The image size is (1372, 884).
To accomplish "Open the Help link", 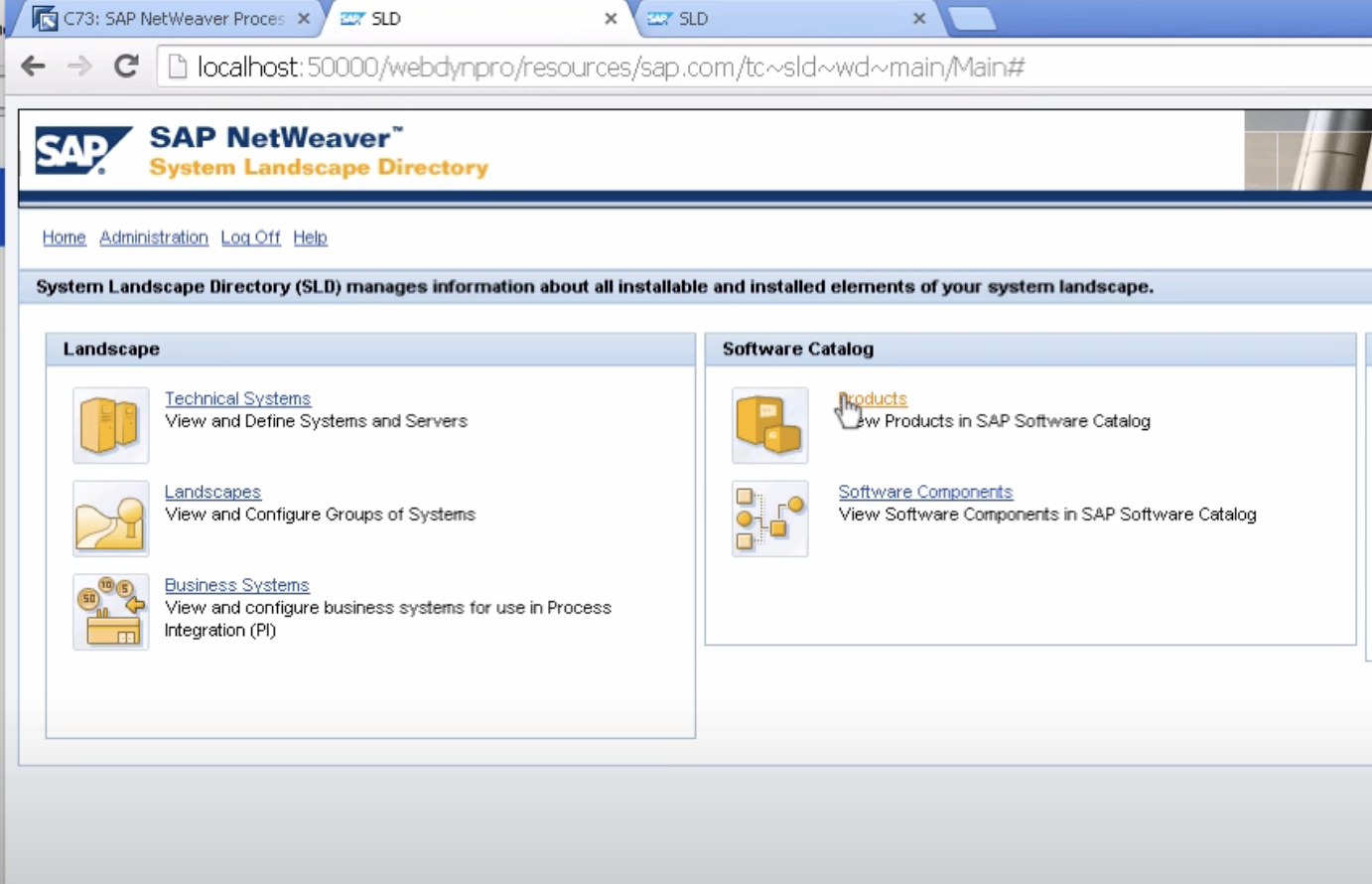I will 310,237.
